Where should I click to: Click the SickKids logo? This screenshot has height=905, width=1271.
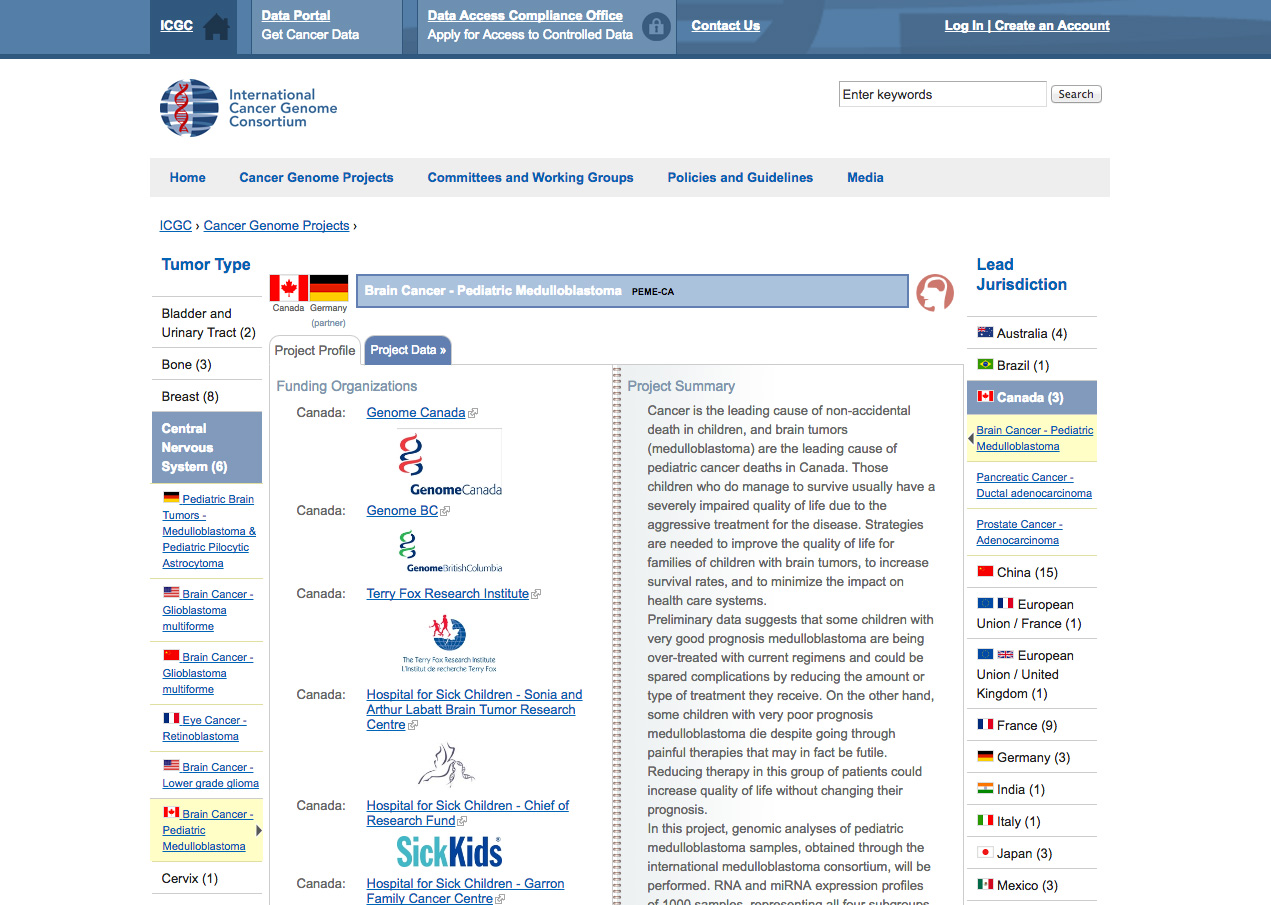[x=449, y=852]
